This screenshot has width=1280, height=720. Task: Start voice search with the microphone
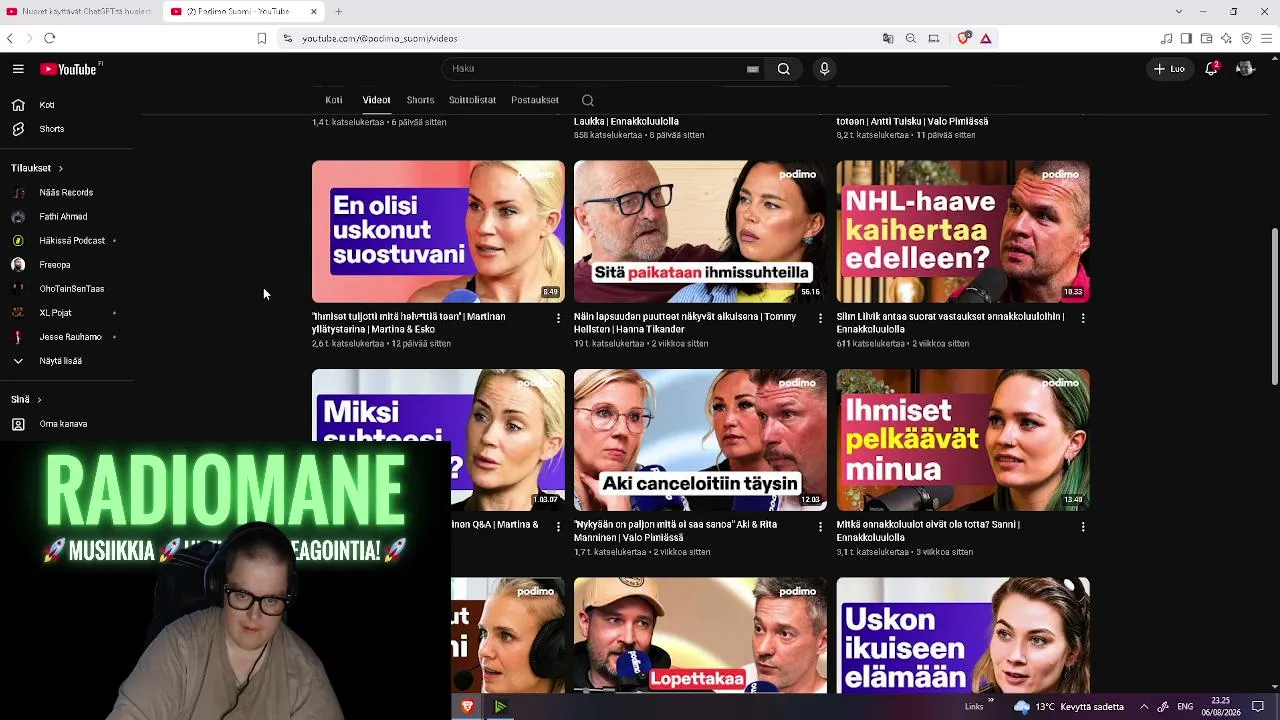click(x=825, y=69)
